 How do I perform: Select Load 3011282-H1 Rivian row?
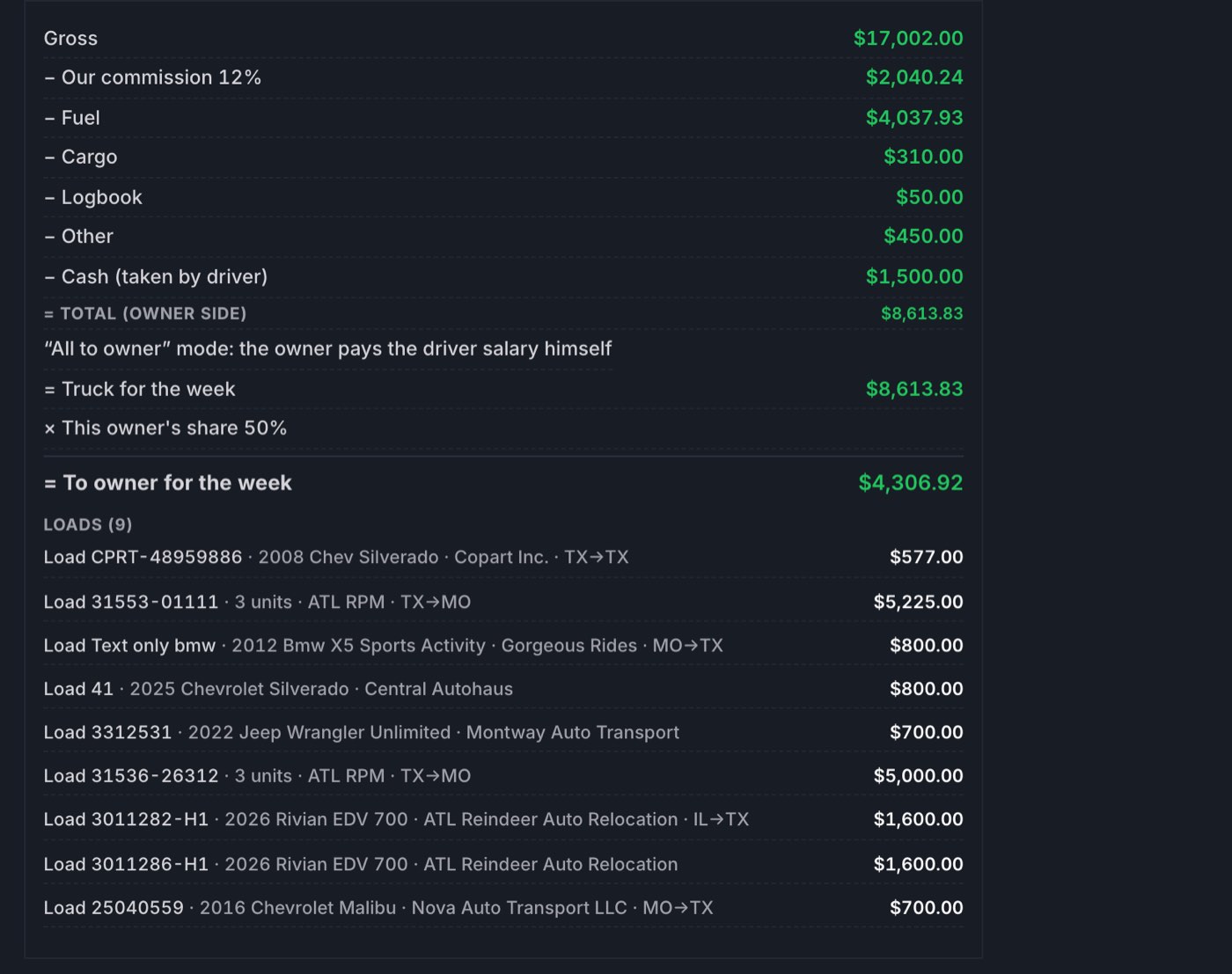point(503,819)
